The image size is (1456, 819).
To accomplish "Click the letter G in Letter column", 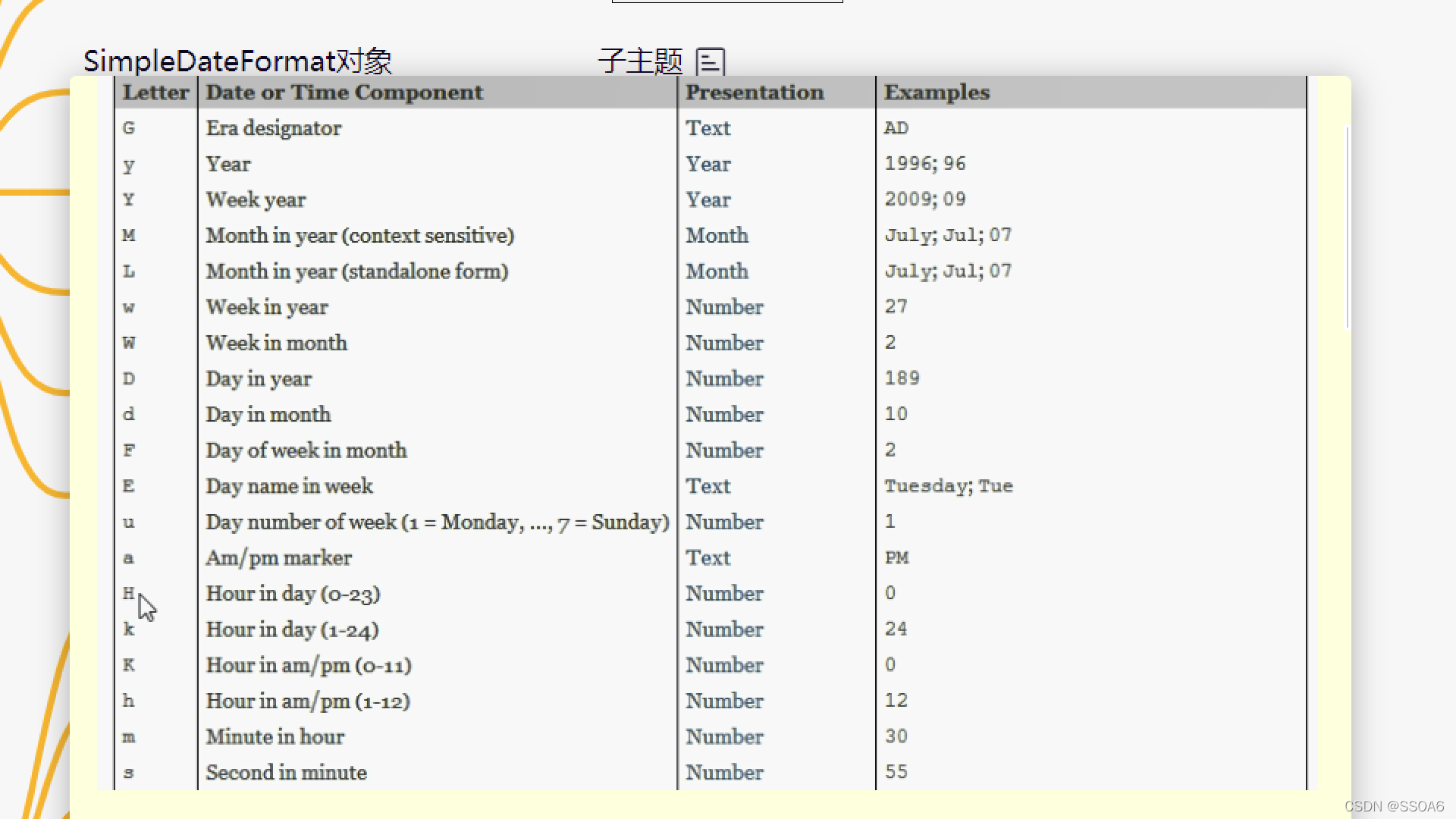I will point(129,128).
